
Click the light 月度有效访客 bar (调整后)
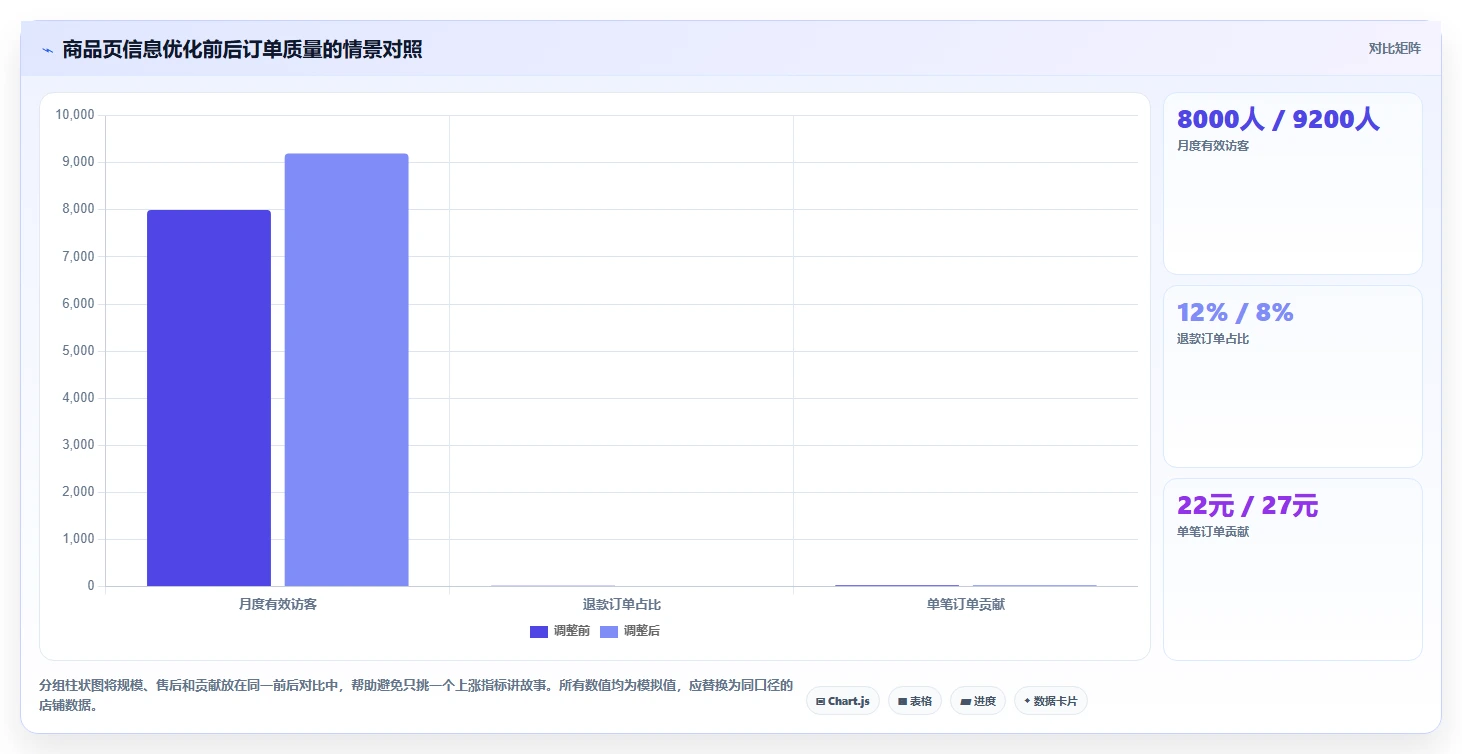coord(346,370)
